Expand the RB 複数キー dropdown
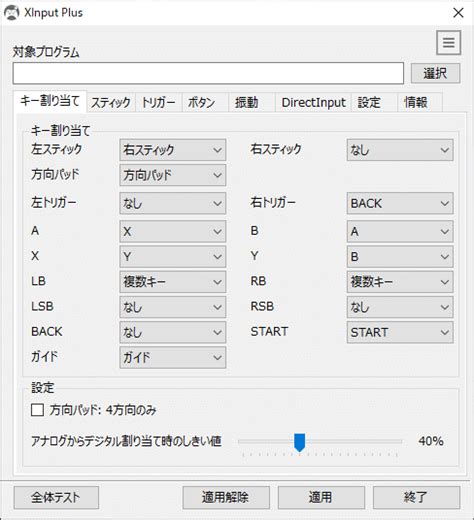Viewport: 474px width, 520px height. click(x=400, y=282)
